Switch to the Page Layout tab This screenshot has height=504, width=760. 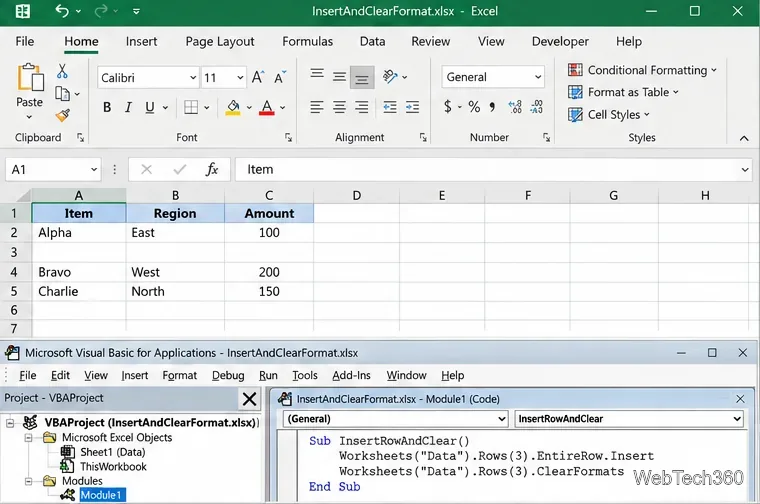[x=220, y=42]
